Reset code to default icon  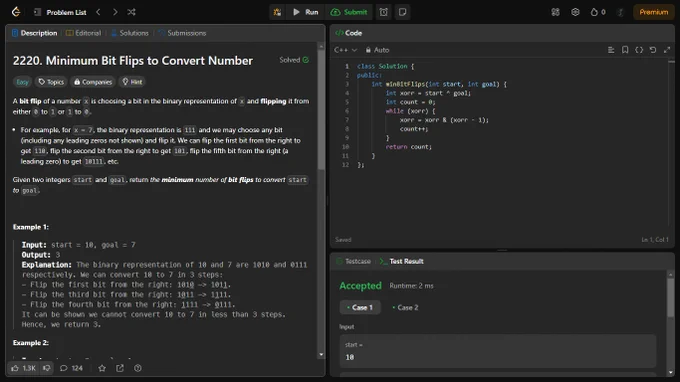click(653, 50)
